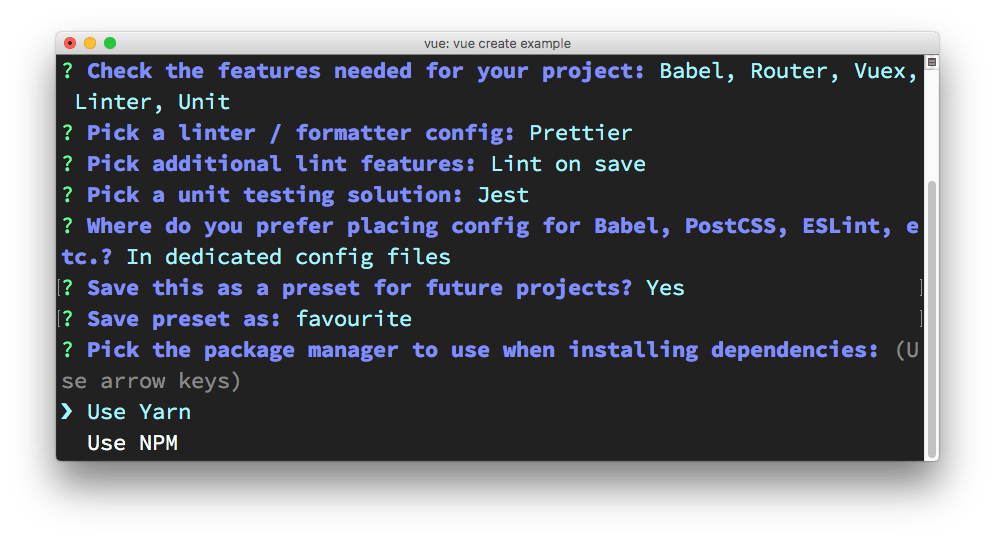Click question mark before 'Pick a unit testing'
This screenshot has width=995, height=541.
[x=67, y=195]
